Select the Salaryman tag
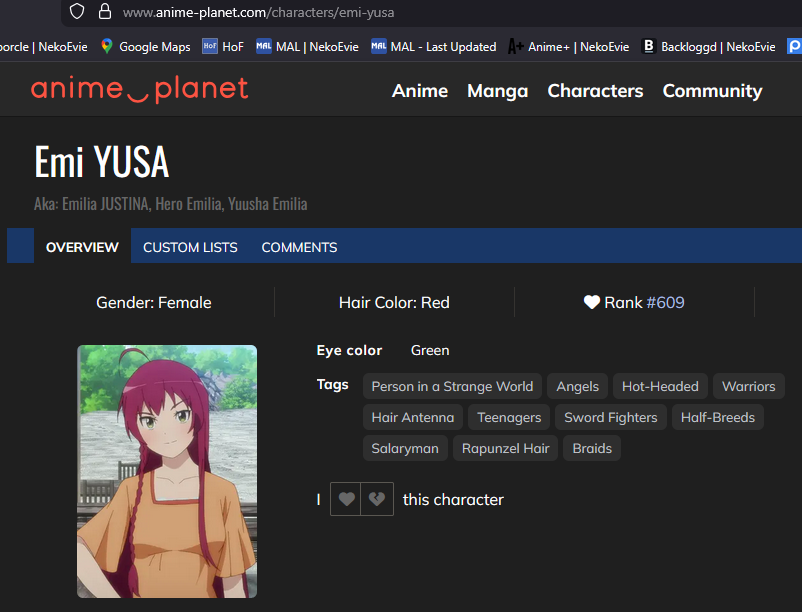The width and height of the screenshot is (802, 612). pos(405,448)
